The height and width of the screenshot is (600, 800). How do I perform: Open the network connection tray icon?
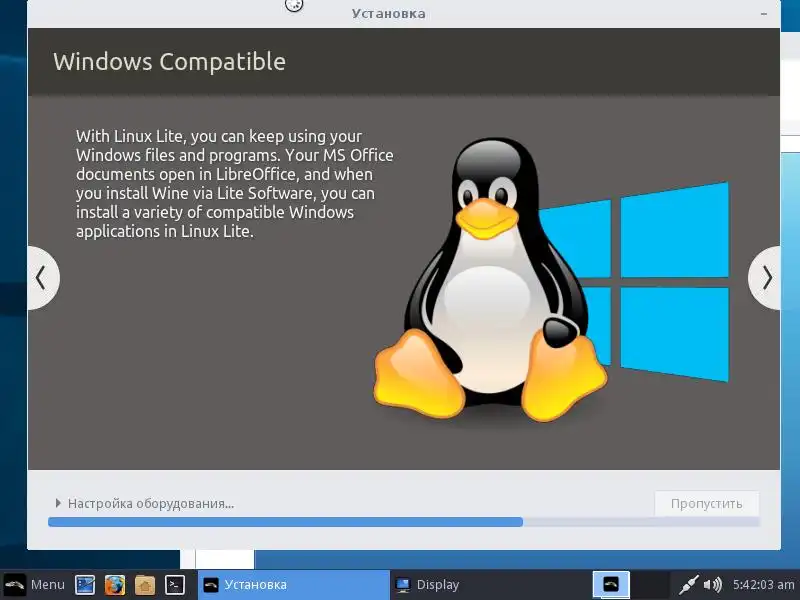689,585
